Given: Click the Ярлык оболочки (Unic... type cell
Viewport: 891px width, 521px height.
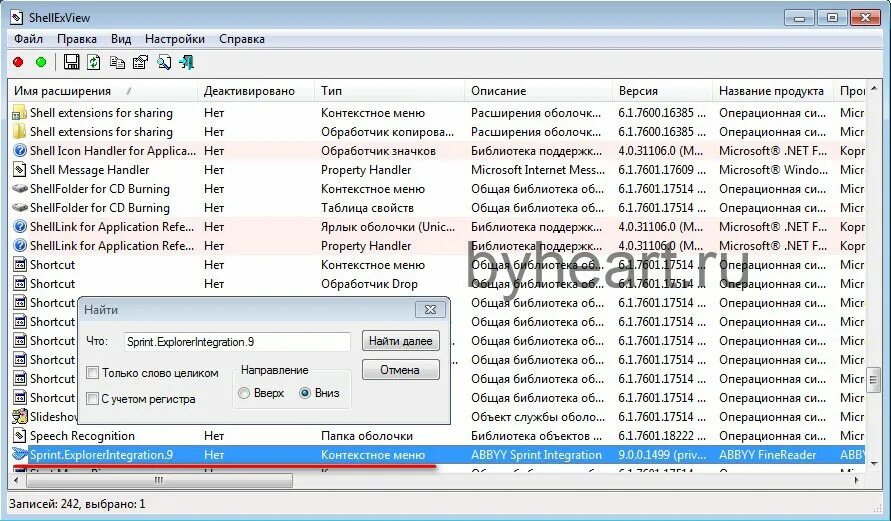Looking at the screenshot, I should (388, 227).
